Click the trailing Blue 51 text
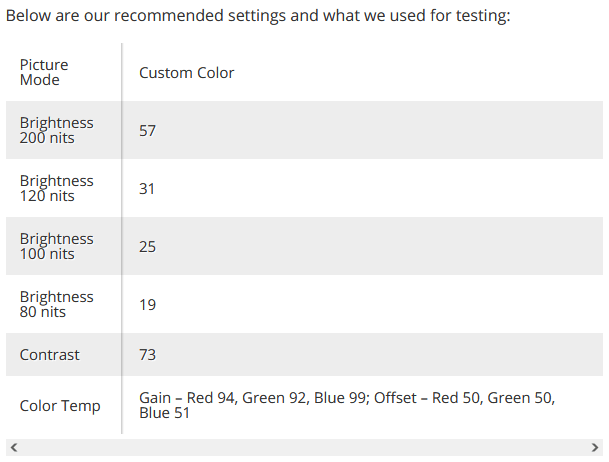Viewport: 609px width, 462px height. coord(164,413)
